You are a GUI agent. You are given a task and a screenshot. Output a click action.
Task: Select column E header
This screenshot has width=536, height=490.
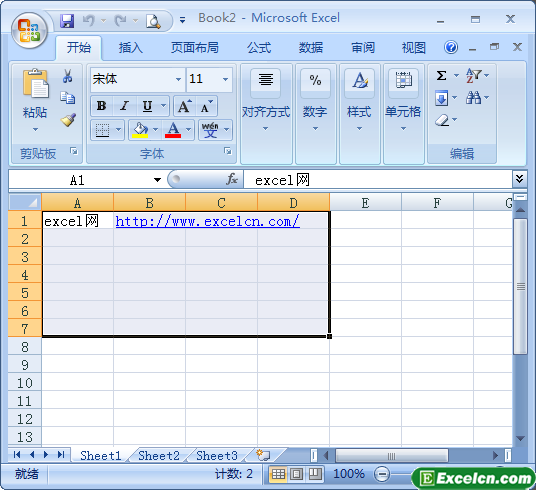(x=365, y=203)
